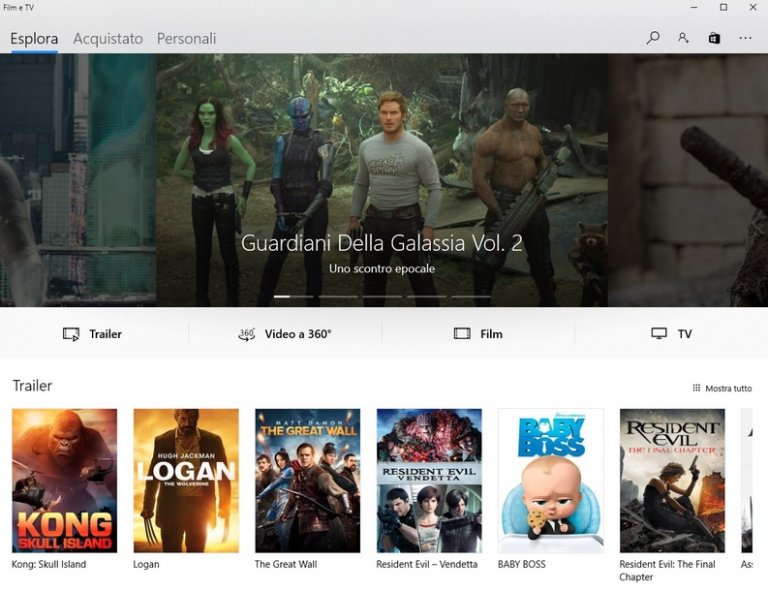Viewport: 768px width, 592px height.
Task: Click the grid icon beside Mostra tutto
Action: pos(696,388)
